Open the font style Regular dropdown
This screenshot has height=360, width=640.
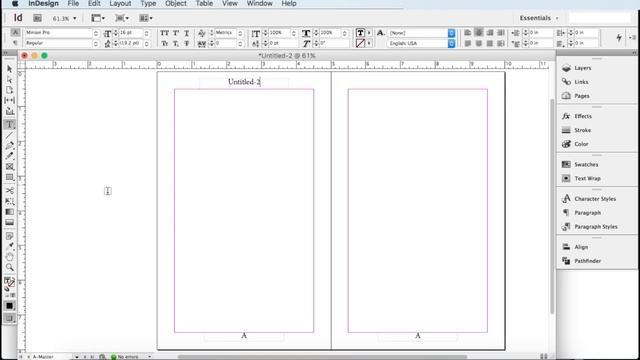(x=96, y=43)
